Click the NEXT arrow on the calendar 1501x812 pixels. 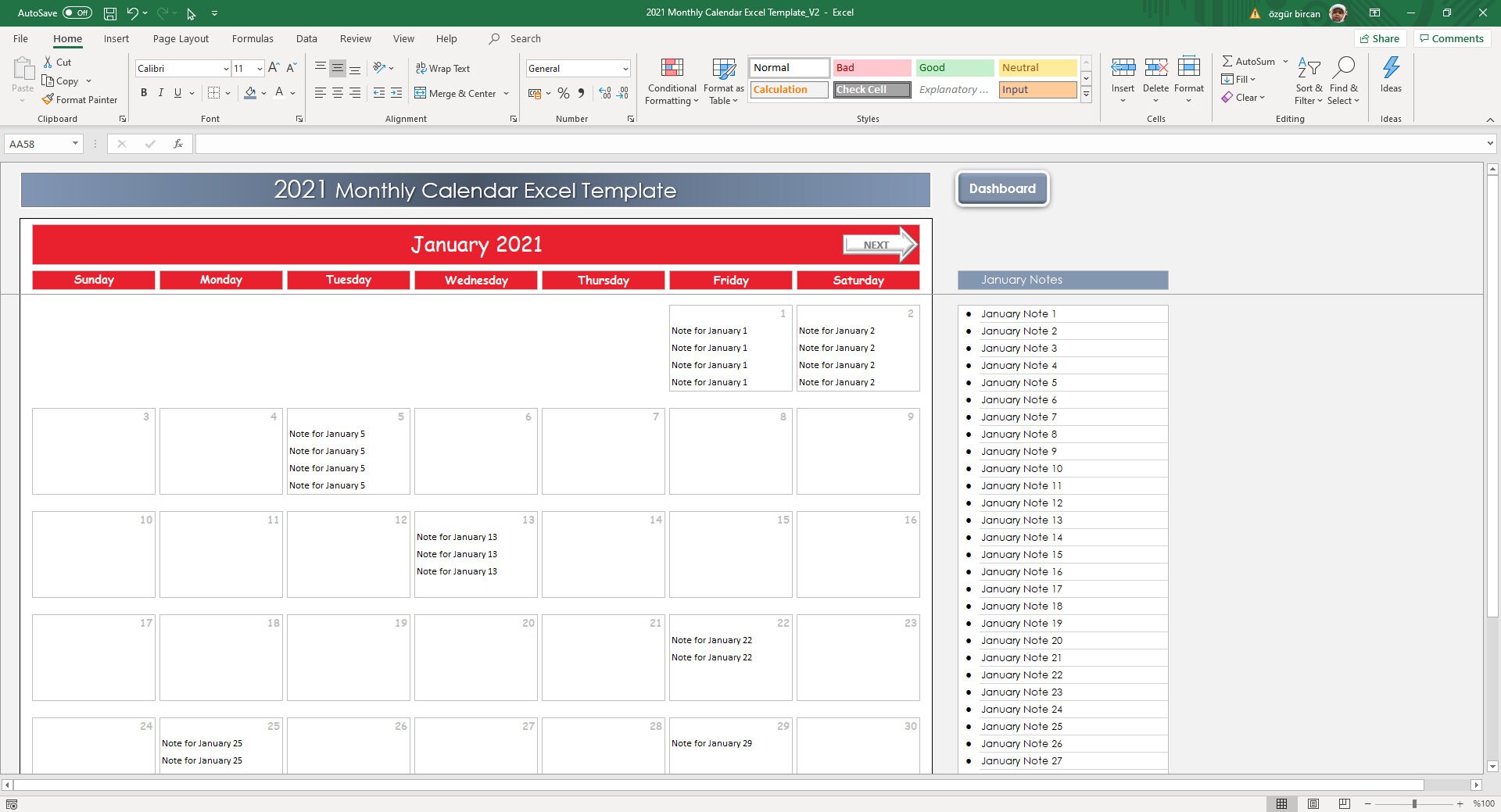coord(879,244)
